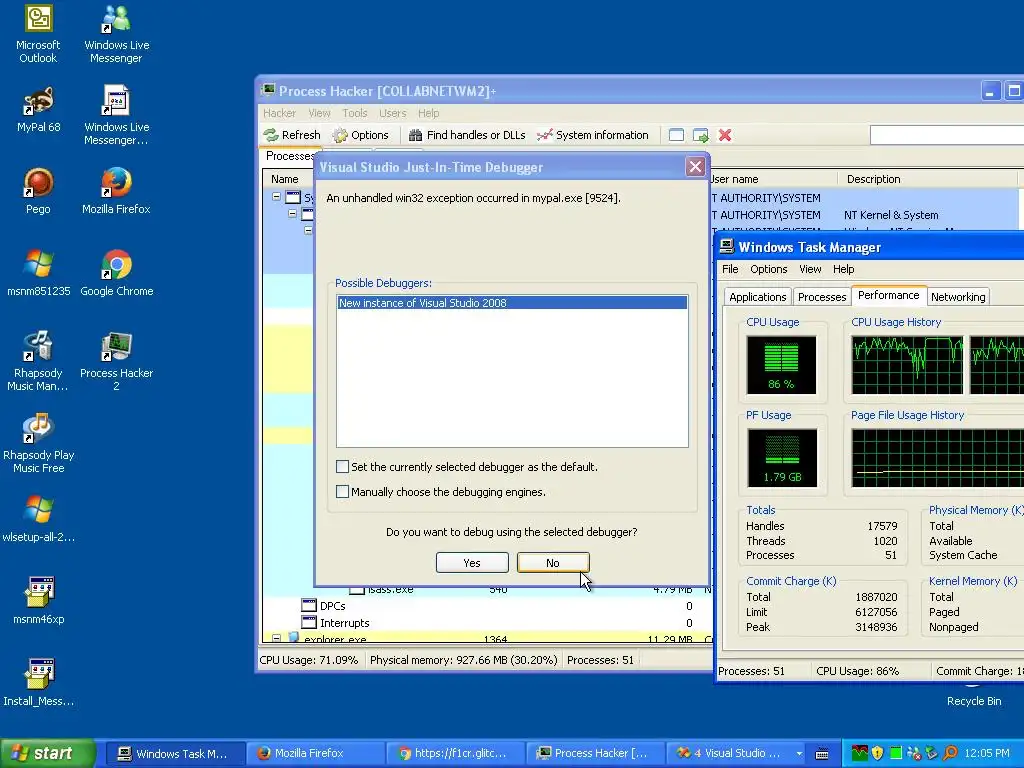Check 'Set the currently selected debugger as the default'
Screen dimensions: 1024x768
coord(342,466)
